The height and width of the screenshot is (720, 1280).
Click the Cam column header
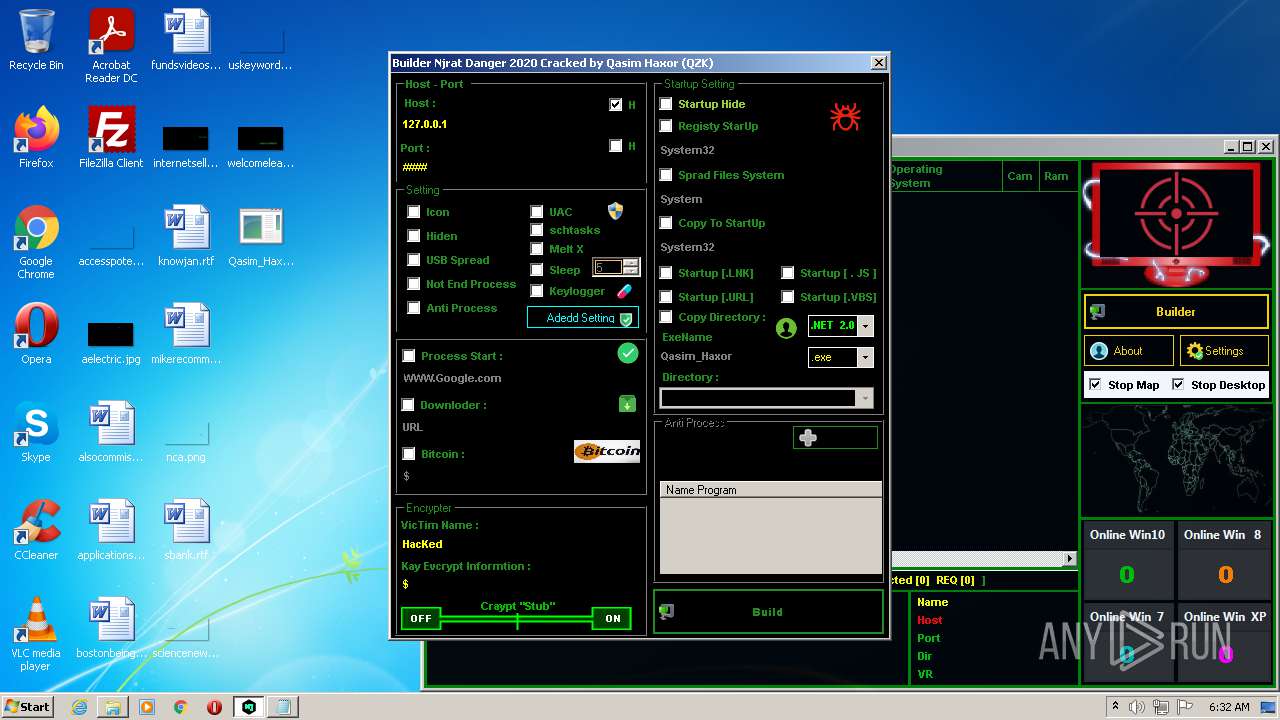(x=1021, y=176)
